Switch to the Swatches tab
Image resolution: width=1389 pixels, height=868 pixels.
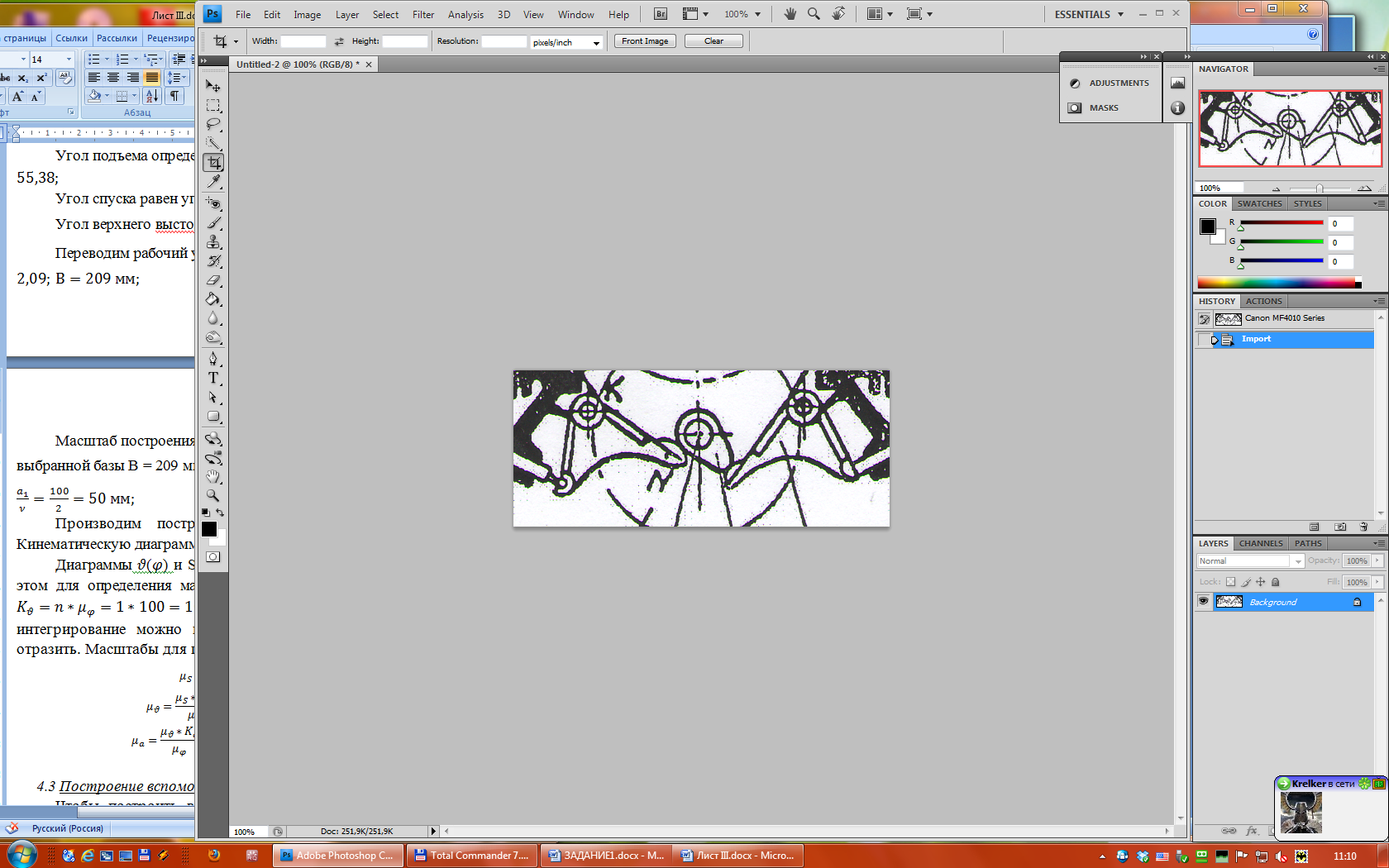click(1259, 203)
